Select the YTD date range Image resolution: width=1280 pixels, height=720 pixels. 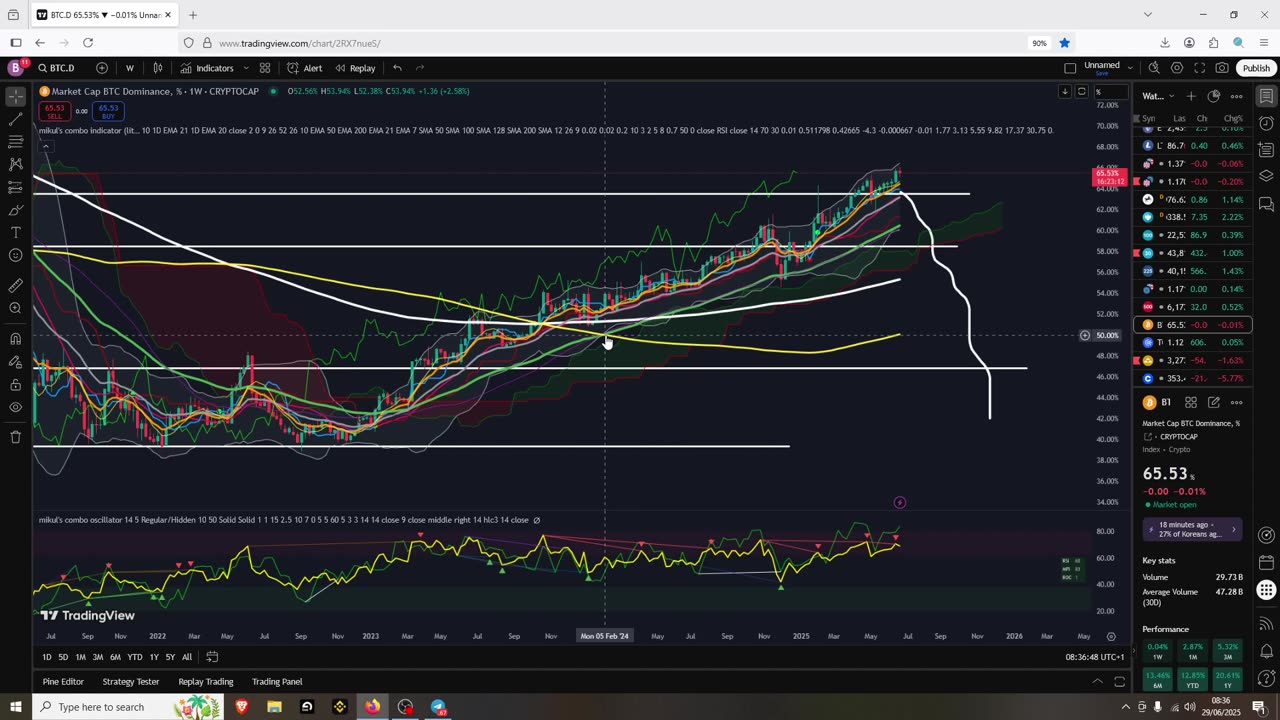point(134,657)
